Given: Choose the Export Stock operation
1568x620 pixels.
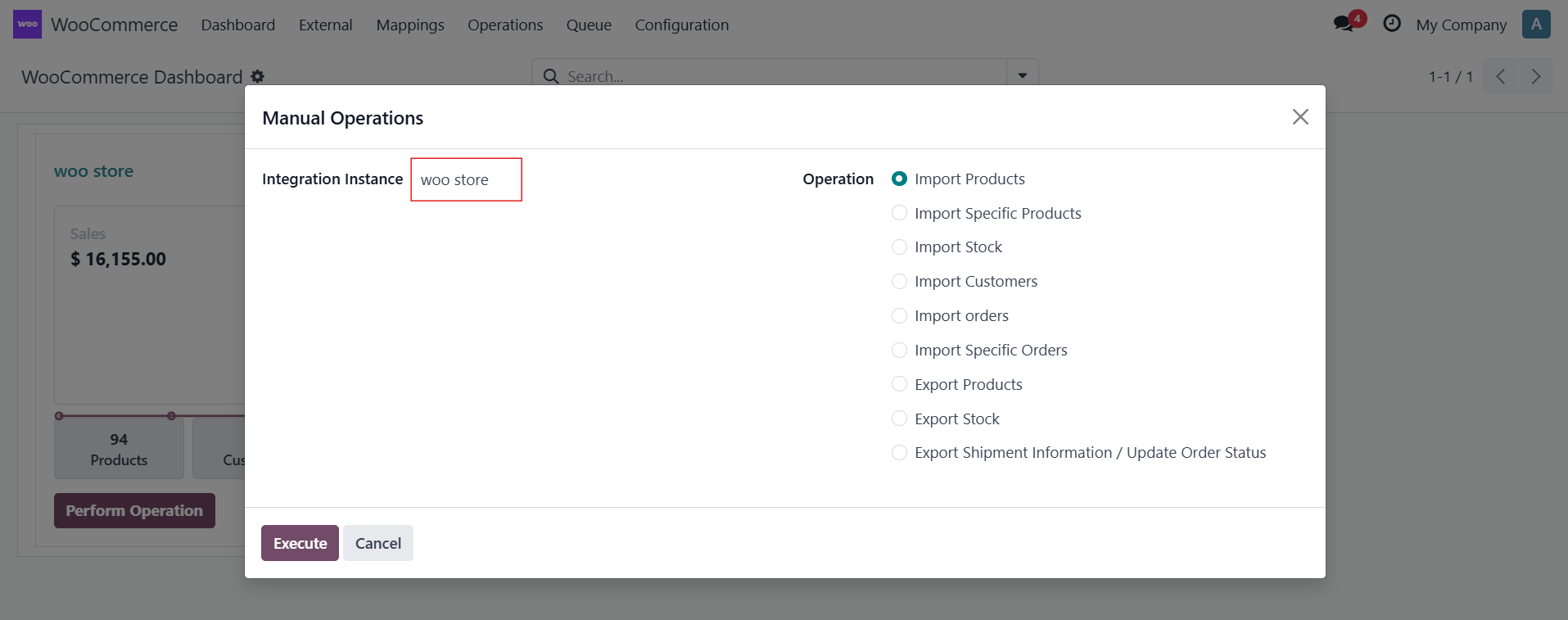Looking at the screenshot, I should pyautogui.click(x=899, y=419).
